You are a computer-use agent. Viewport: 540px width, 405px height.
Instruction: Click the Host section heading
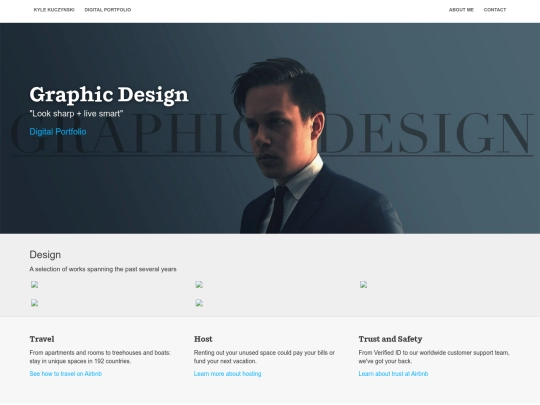[x=203, y=339]
